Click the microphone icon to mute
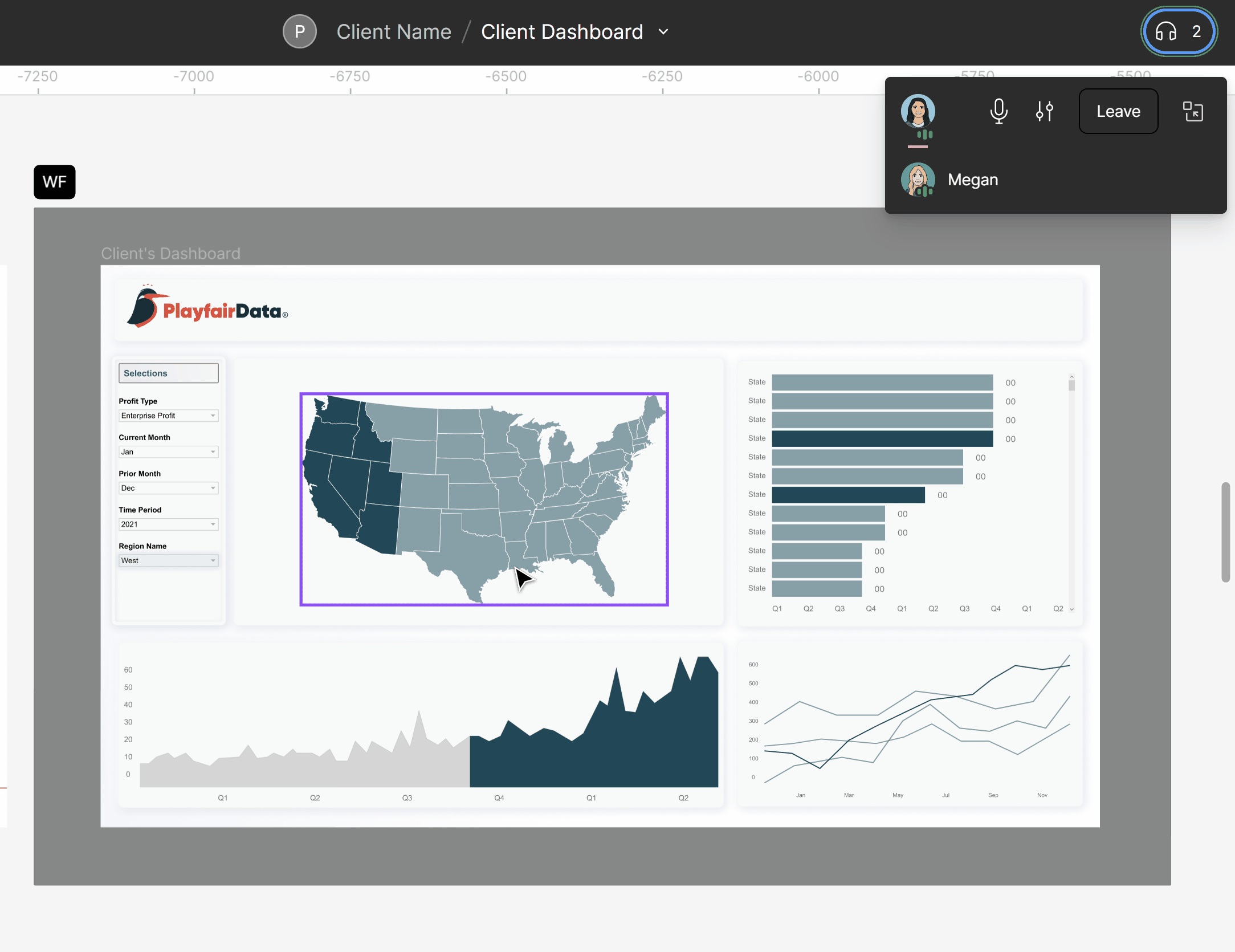 (997, 109)
